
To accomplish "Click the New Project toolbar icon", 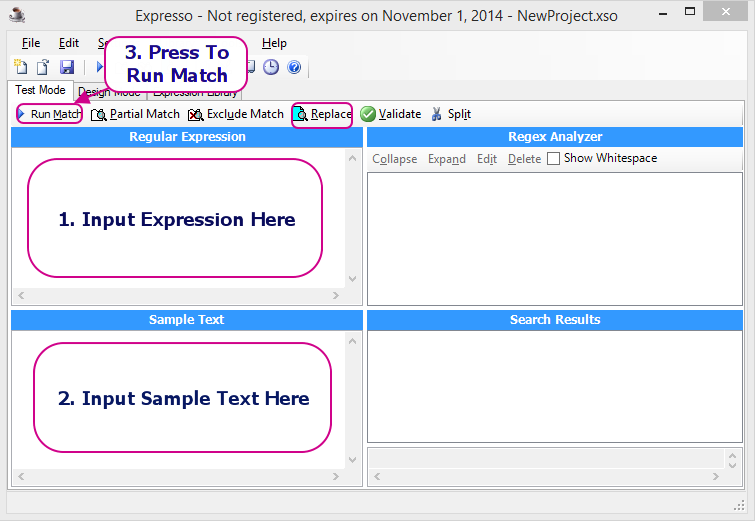I will click(21, 66).
